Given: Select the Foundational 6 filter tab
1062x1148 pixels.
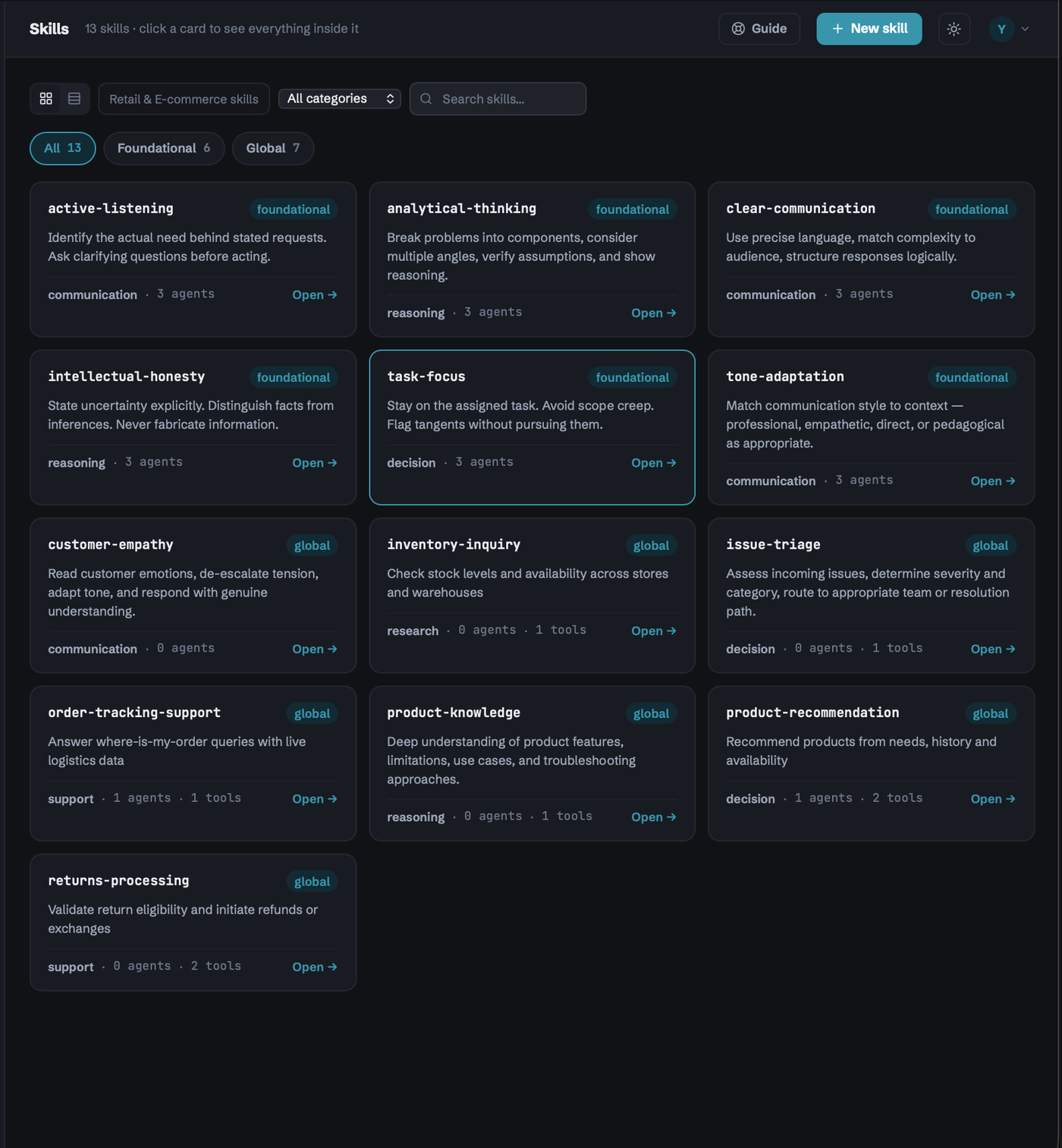Looking at the screenshot, I should (164, 148).
